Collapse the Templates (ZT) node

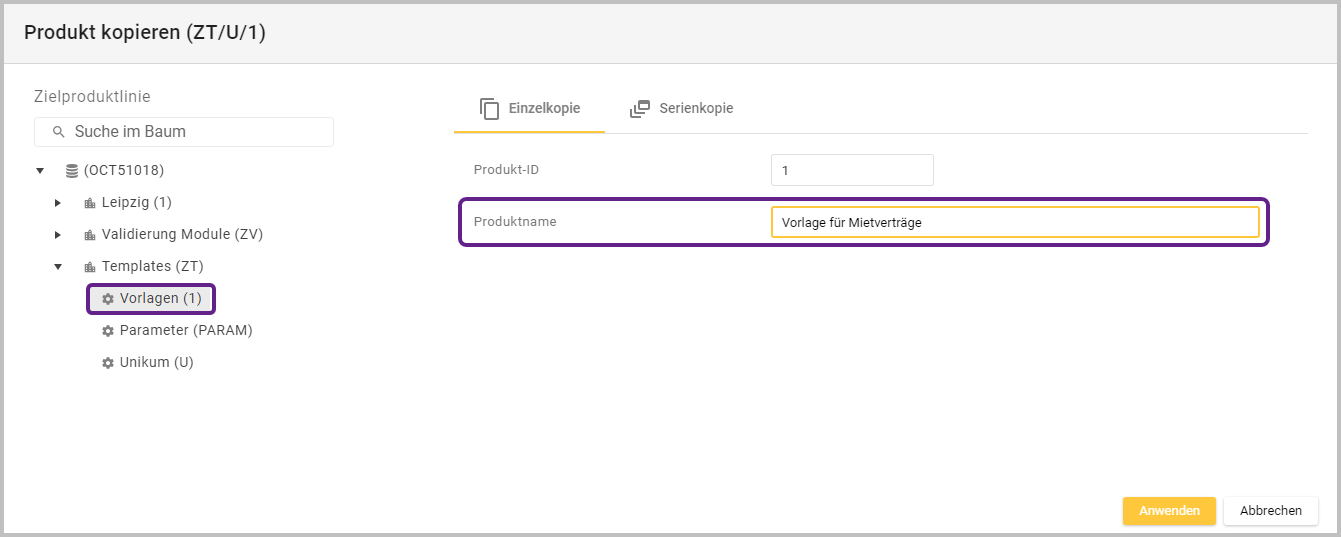click(58, 267)
